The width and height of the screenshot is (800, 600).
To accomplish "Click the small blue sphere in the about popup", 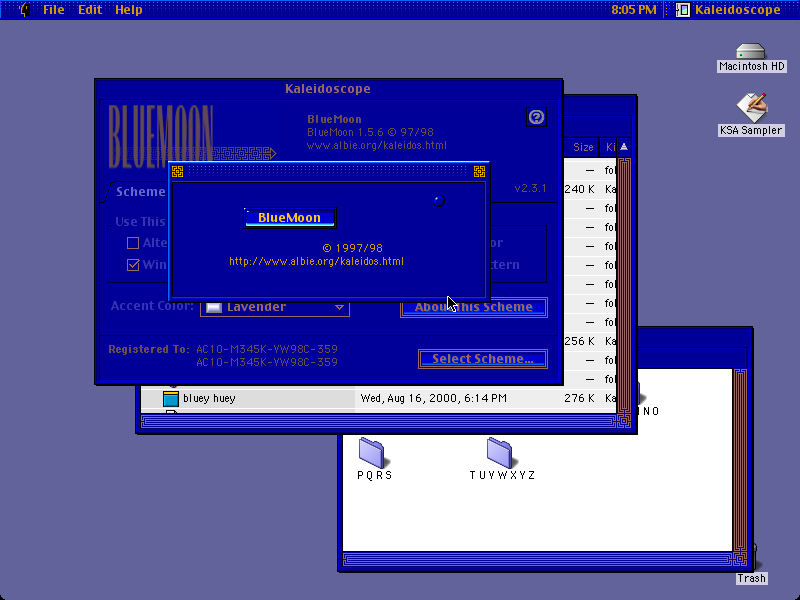I will pyautogui.click(x=439, y=201).
